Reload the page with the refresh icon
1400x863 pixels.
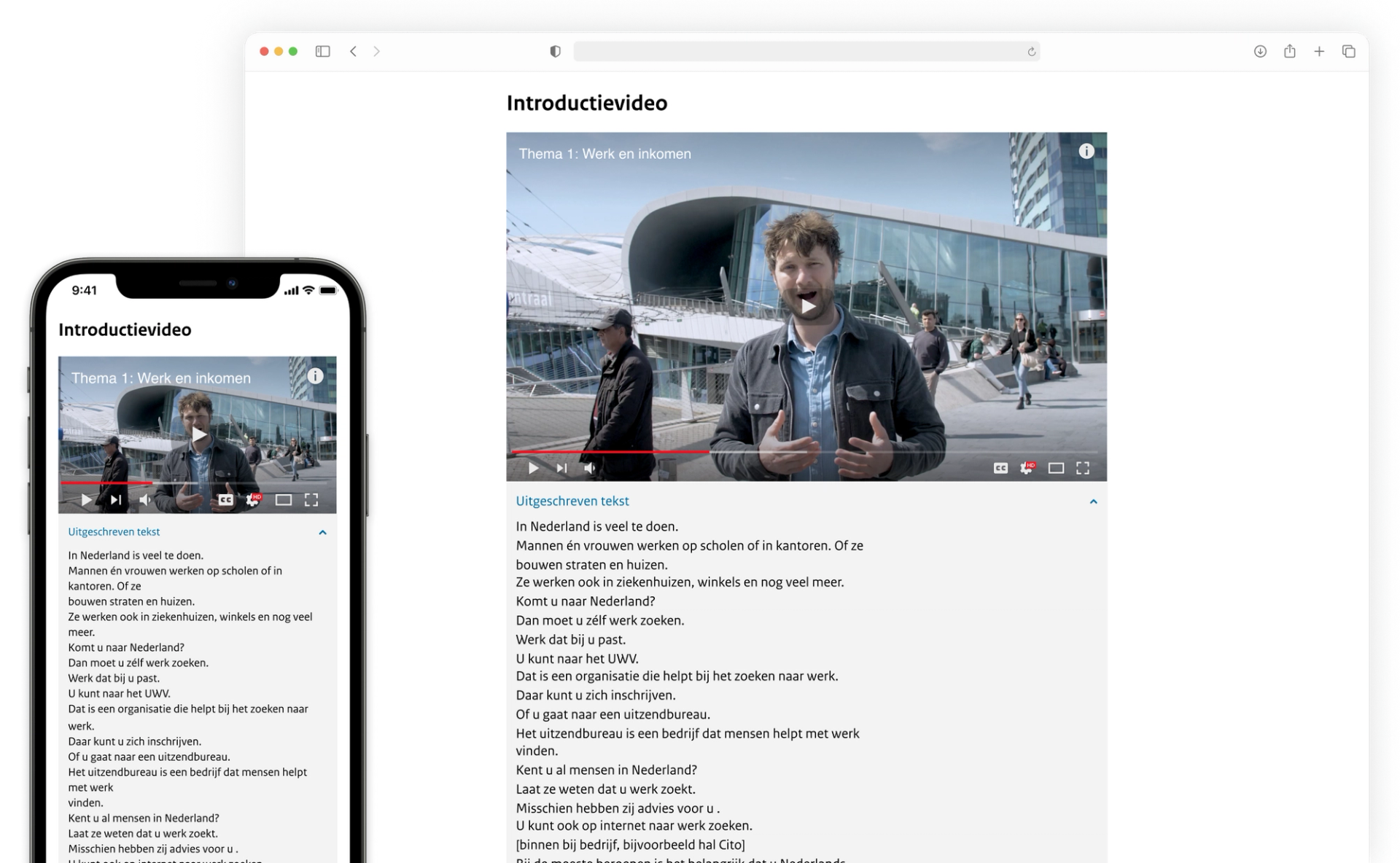[x=1031, y=52]
